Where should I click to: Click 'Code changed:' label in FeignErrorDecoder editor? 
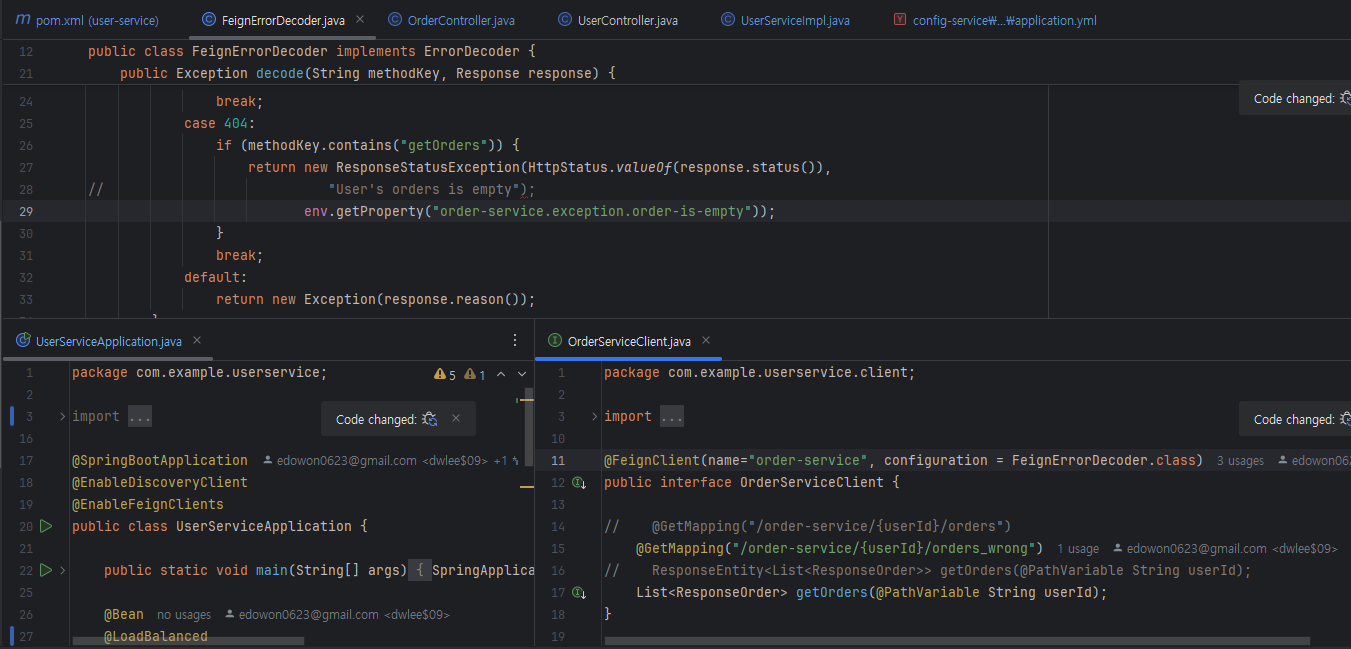coord(1294,98)
